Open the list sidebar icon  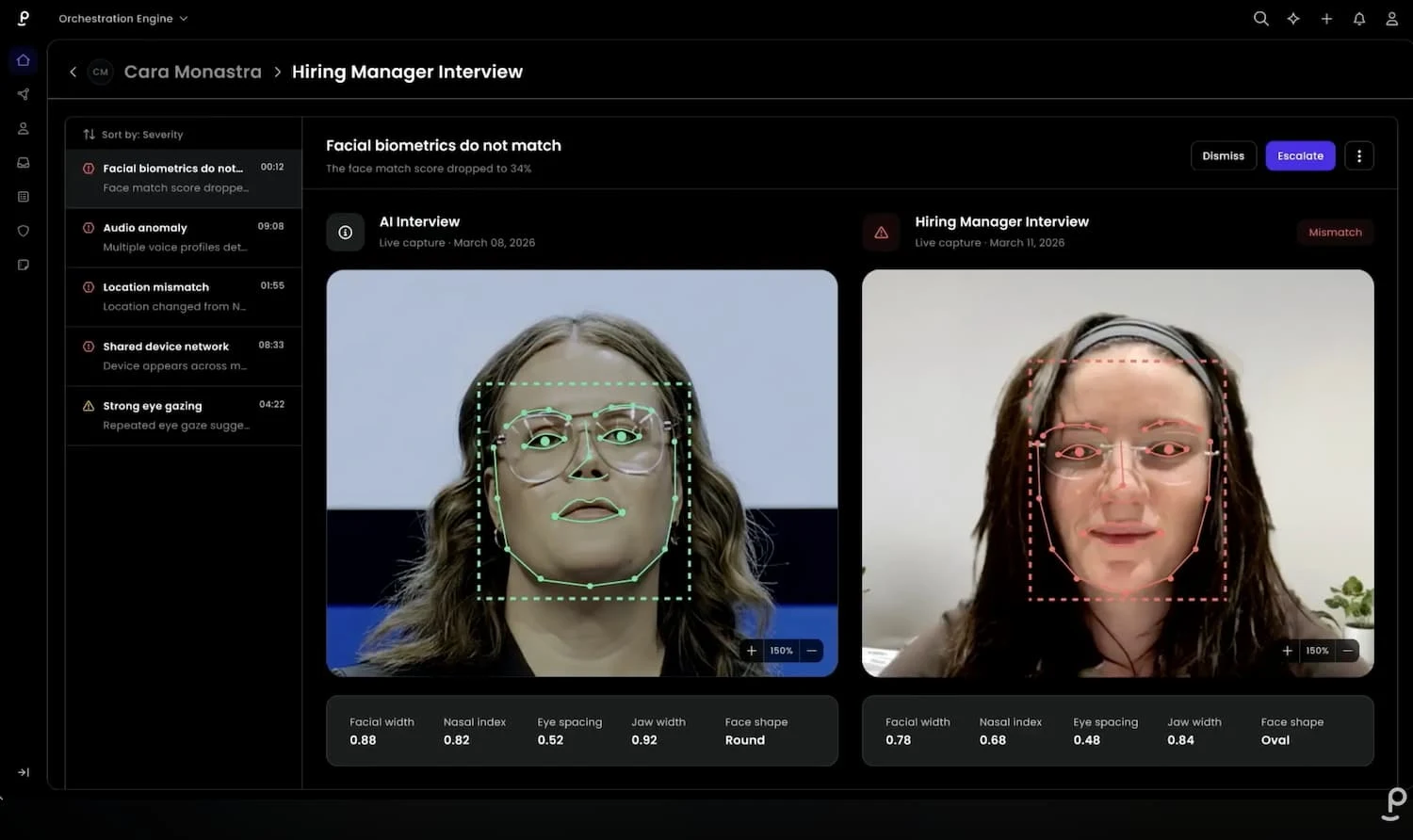24,197
